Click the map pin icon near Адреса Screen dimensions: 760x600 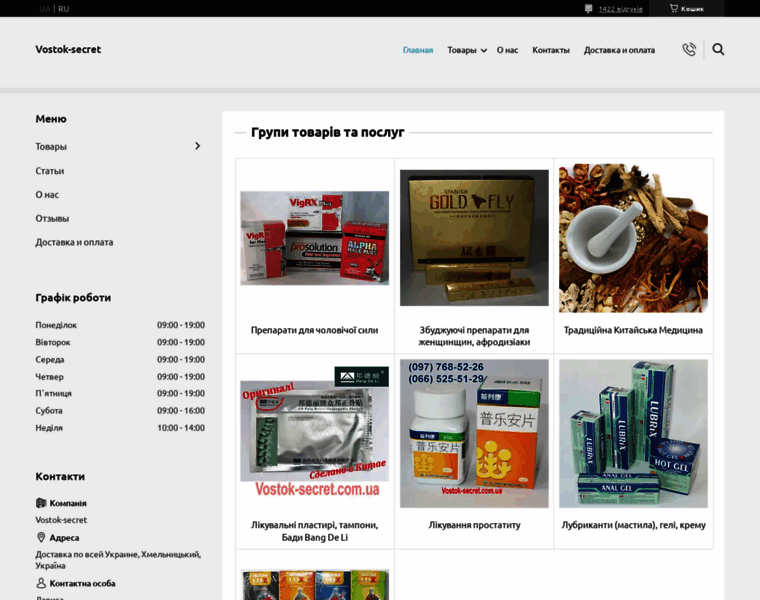(41, 537)
